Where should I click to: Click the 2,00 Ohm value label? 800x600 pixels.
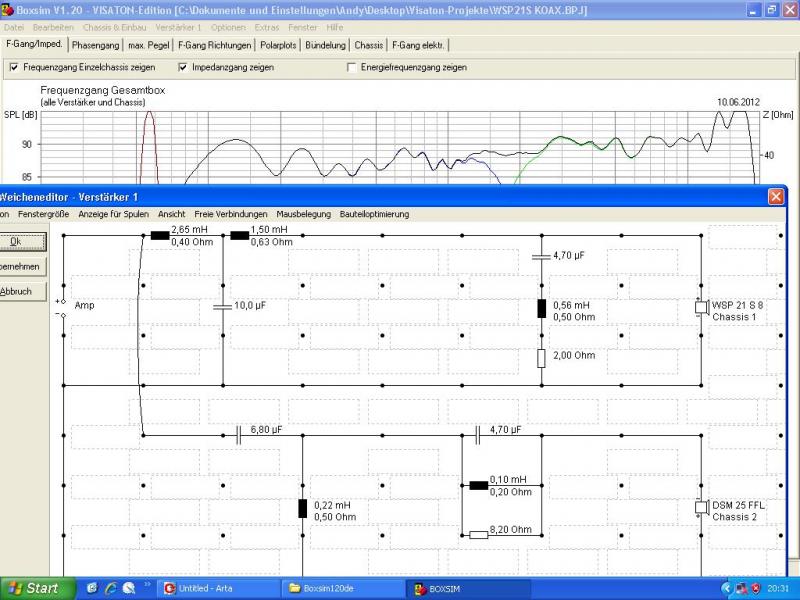point(574,355)
